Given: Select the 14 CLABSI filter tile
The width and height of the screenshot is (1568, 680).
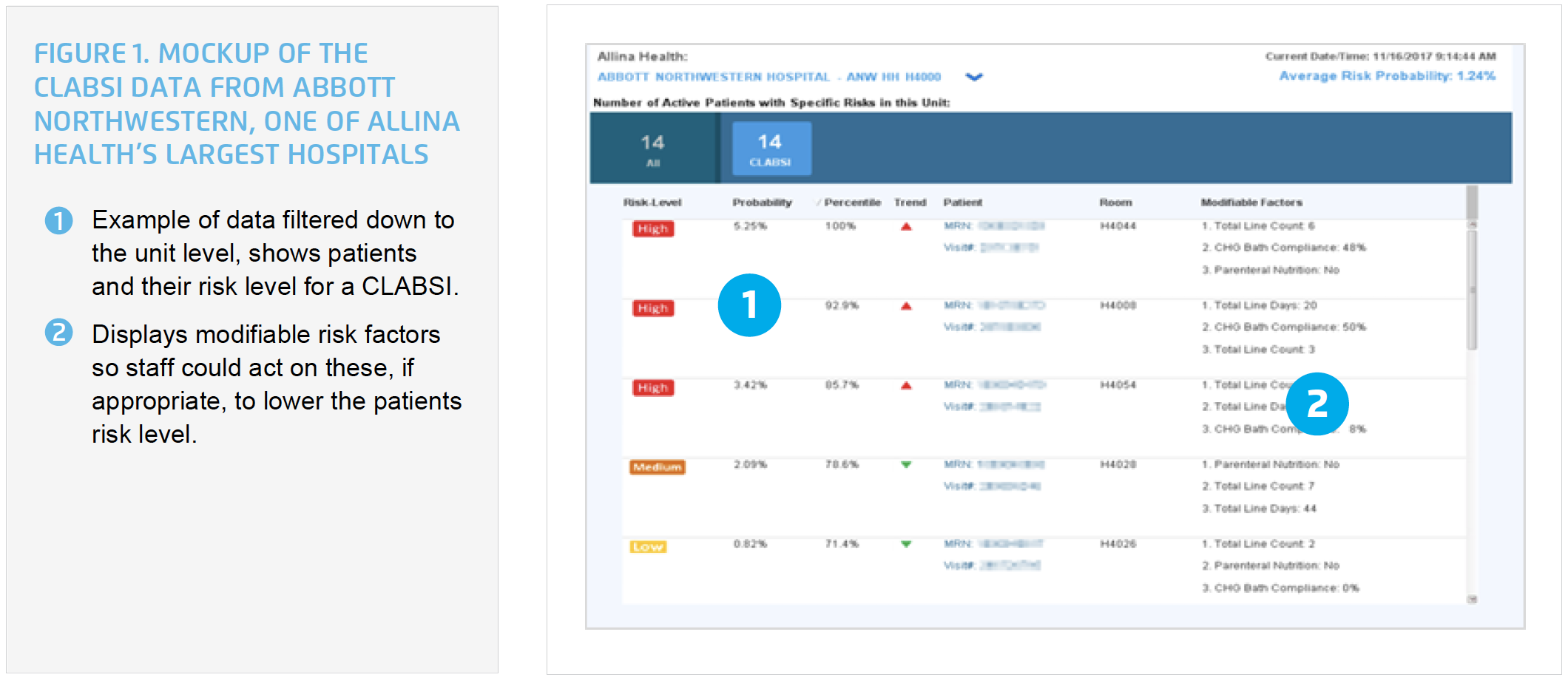Looking at the screenshot, I should click(771, 149).
